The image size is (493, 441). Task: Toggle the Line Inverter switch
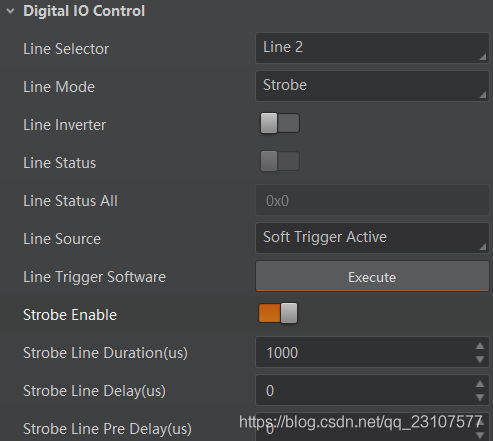pyautogui.click(x=280, y=123)
